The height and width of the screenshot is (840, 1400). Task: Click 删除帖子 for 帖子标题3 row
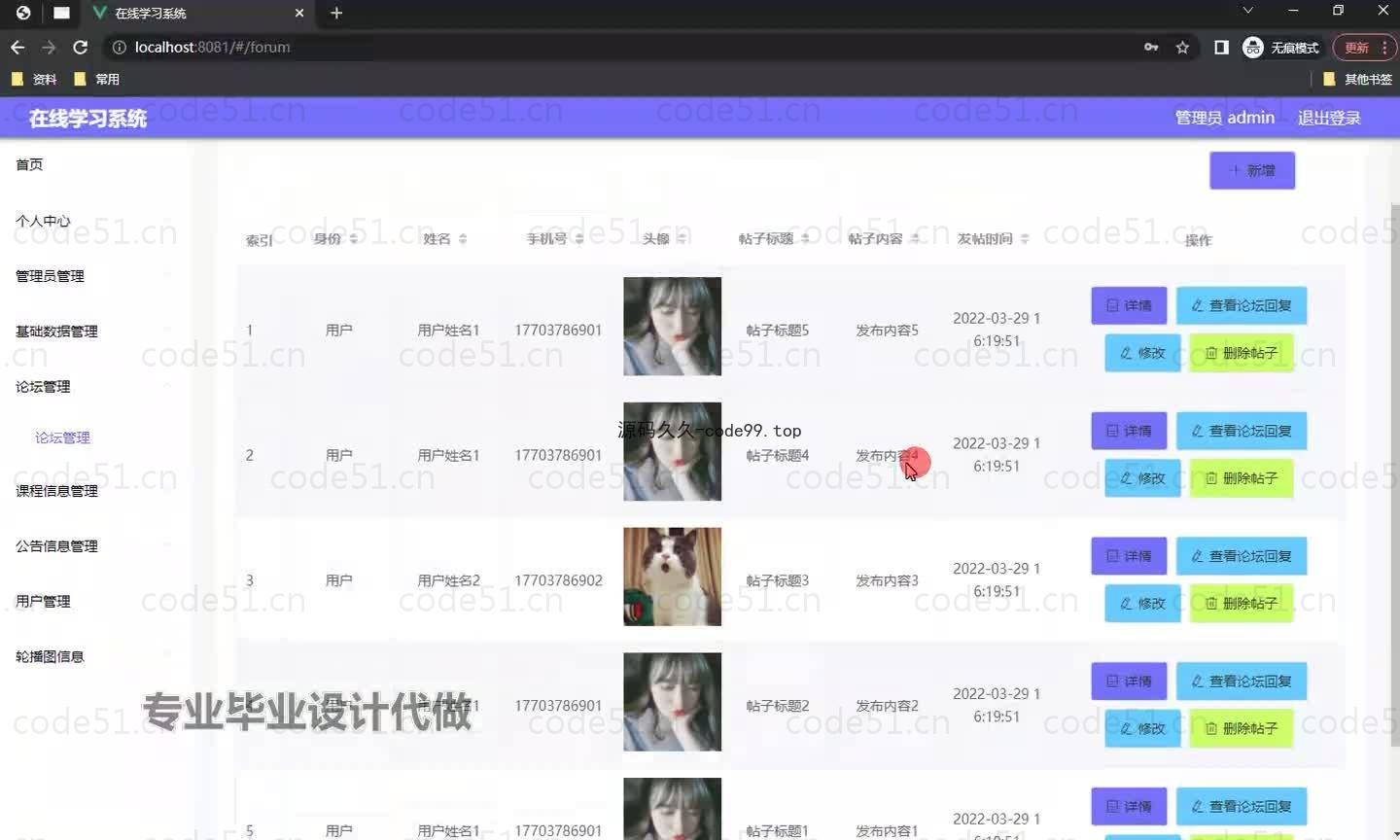point(1242,604)
